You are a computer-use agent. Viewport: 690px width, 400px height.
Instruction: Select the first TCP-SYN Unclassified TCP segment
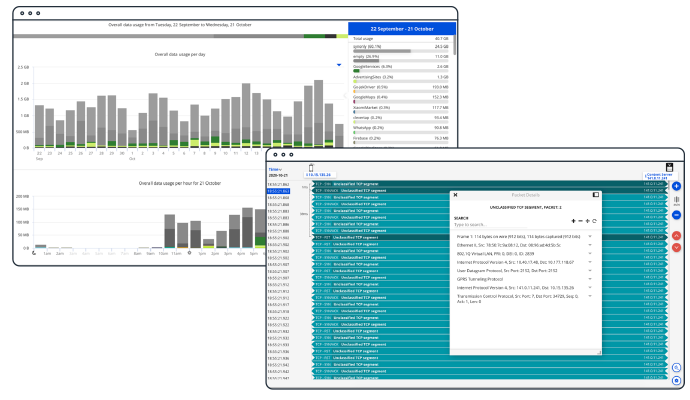[488, 184]
